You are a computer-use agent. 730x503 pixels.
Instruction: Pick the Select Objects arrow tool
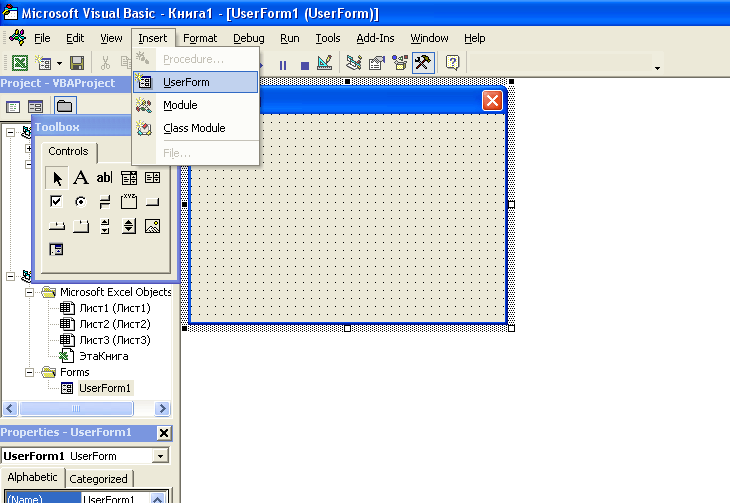[57, 178]
